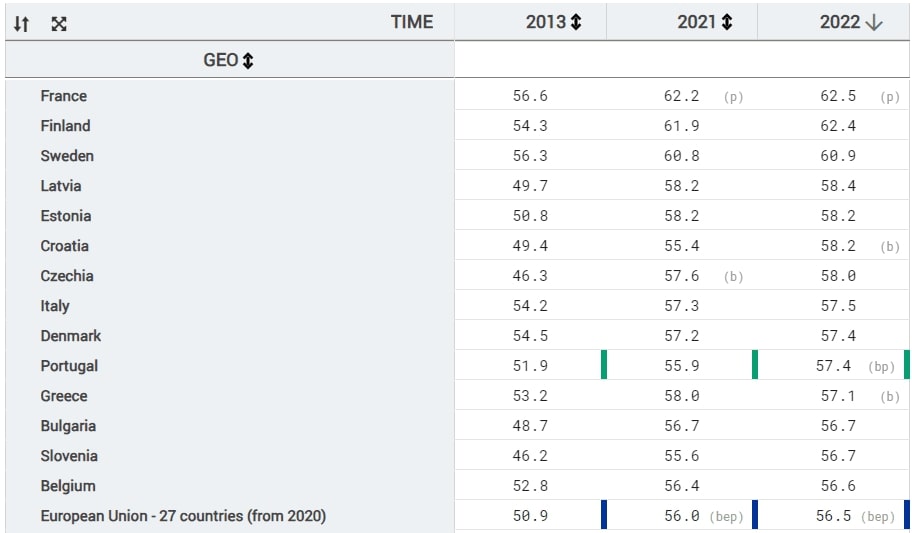
Task: Click the 2022 descending sort arrow
Action: [x=875, y=22]
